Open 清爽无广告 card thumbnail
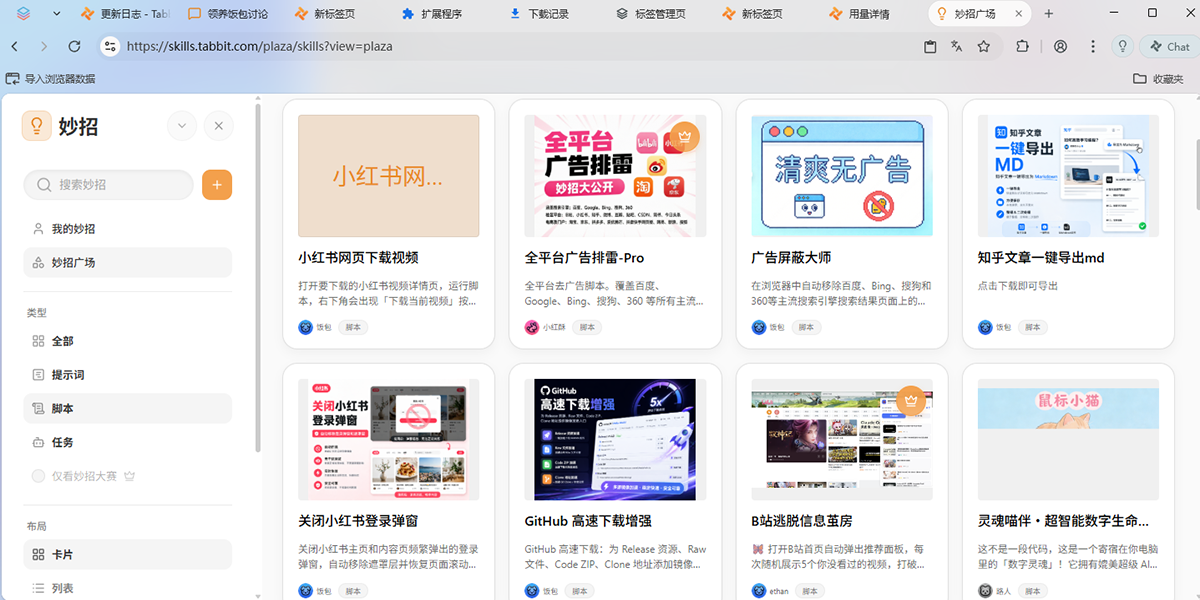 [842, 176]
